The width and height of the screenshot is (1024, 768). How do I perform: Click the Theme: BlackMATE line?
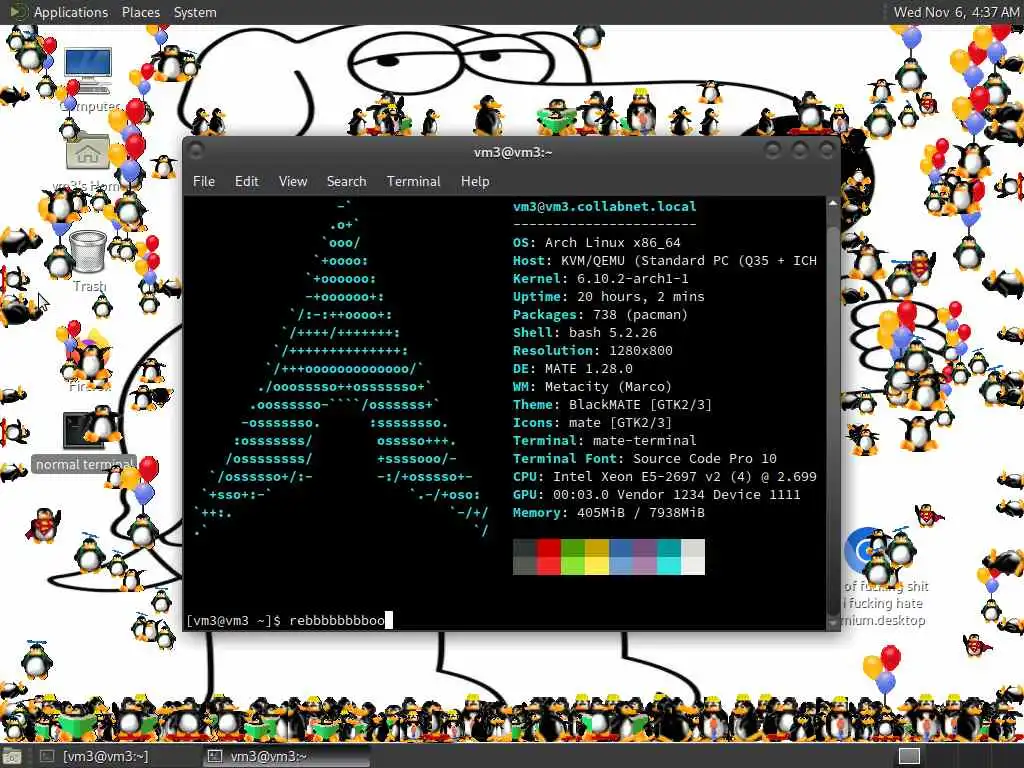612,404
